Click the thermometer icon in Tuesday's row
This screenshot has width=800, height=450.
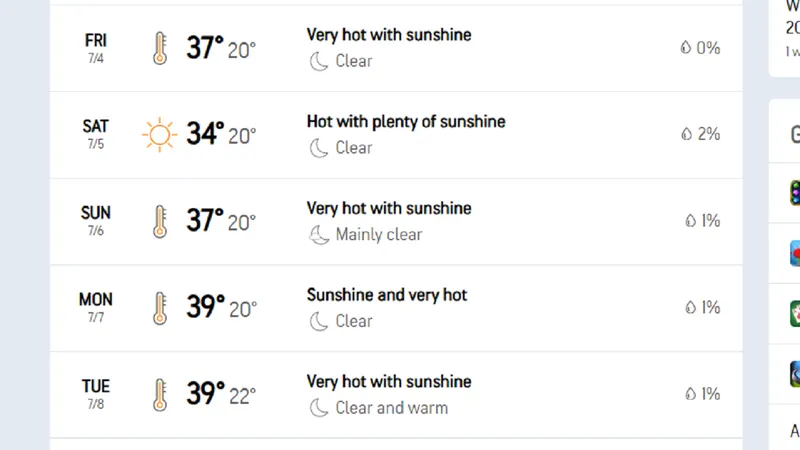point(160,395)
